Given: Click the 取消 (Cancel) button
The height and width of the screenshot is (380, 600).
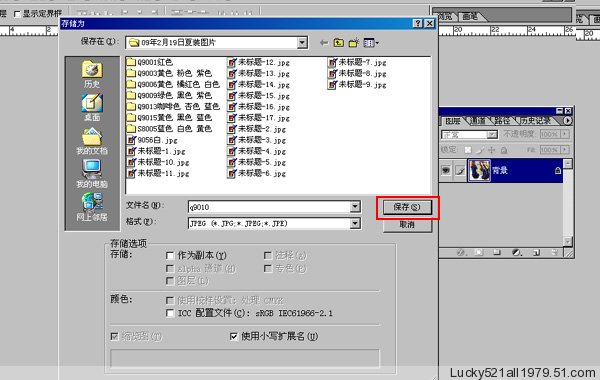Looking at the screenshot, I should 407,225.
